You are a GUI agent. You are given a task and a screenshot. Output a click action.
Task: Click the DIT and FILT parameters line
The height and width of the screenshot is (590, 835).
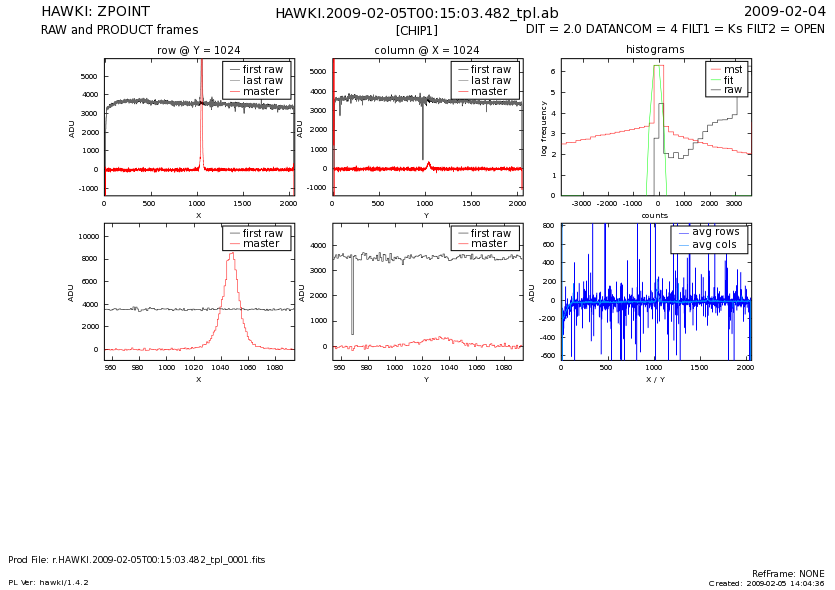(x=675, y=30)
